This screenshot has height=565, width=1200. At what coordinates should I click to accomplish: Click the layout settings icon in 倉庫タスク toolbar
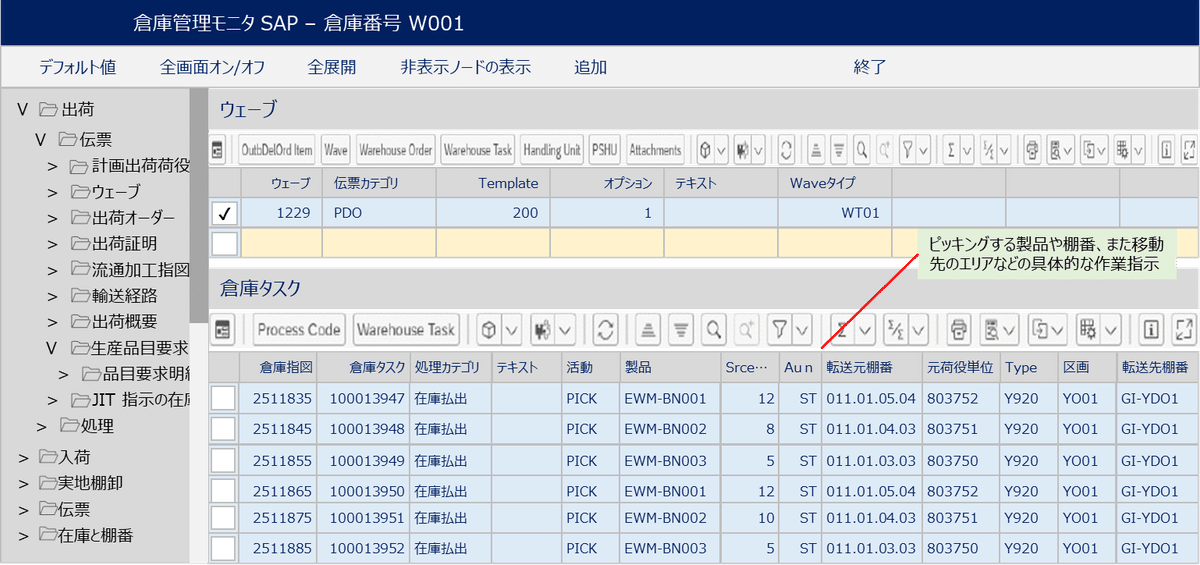click(x=1087, y=329)
